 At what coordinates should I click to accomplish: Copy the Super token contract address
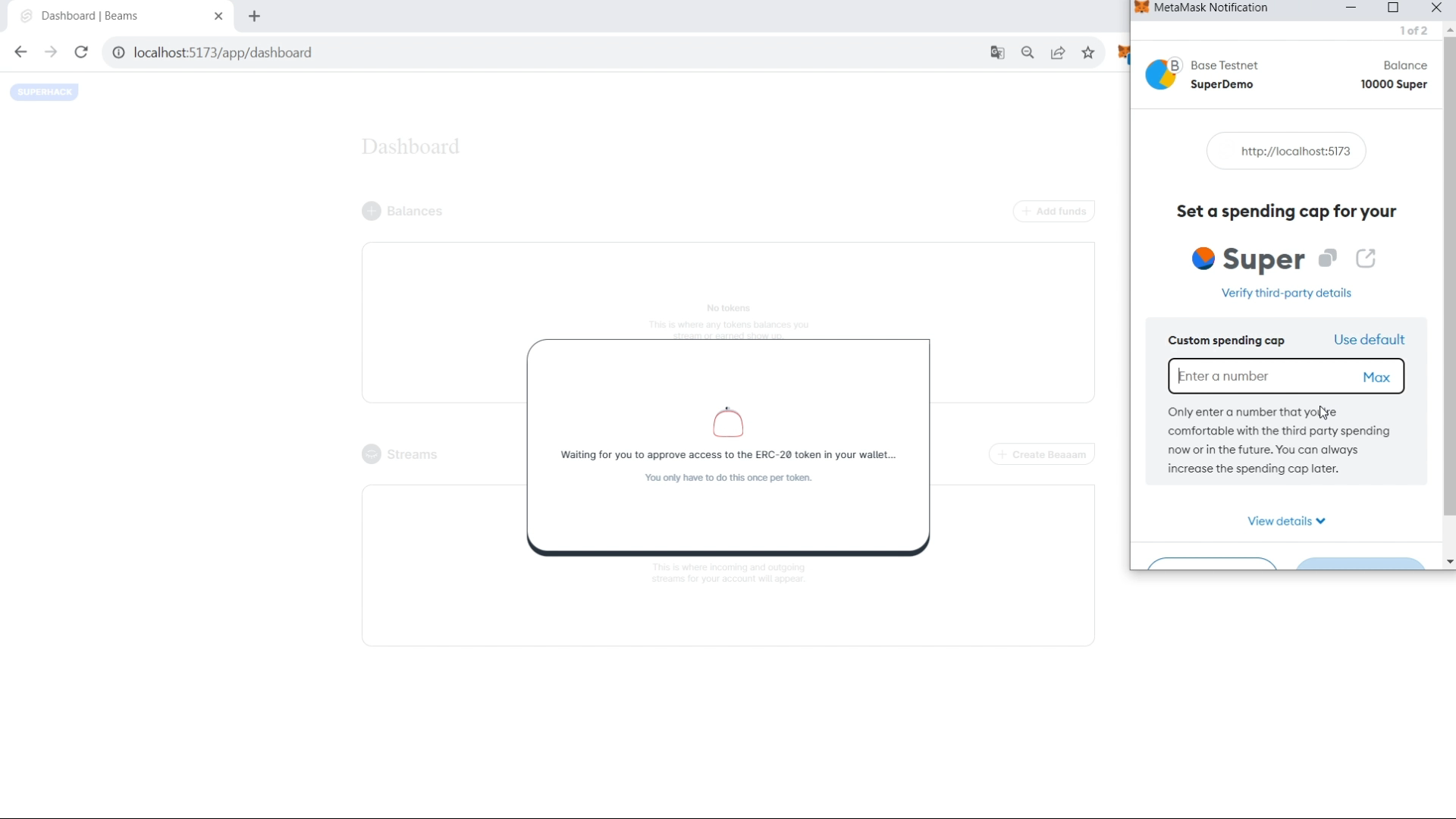(x=1327, y=259)
